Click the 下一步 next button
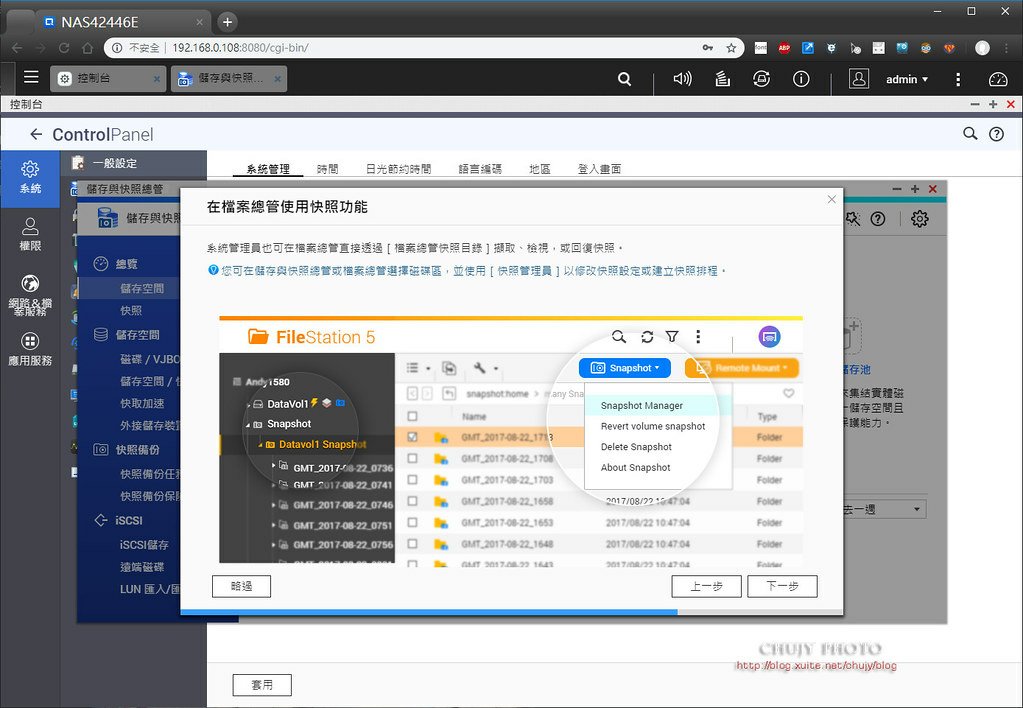Screen dimensions: 1023x708 [782, 586]
